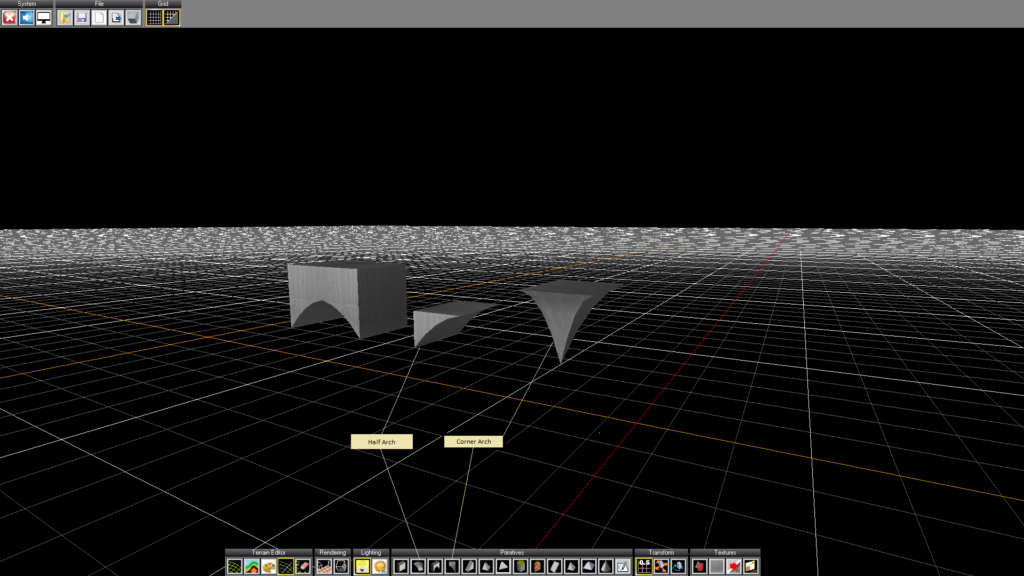The image size is (1024, 576).
Task: Open the custom primitive sketch tool
Action: (622, 566)
